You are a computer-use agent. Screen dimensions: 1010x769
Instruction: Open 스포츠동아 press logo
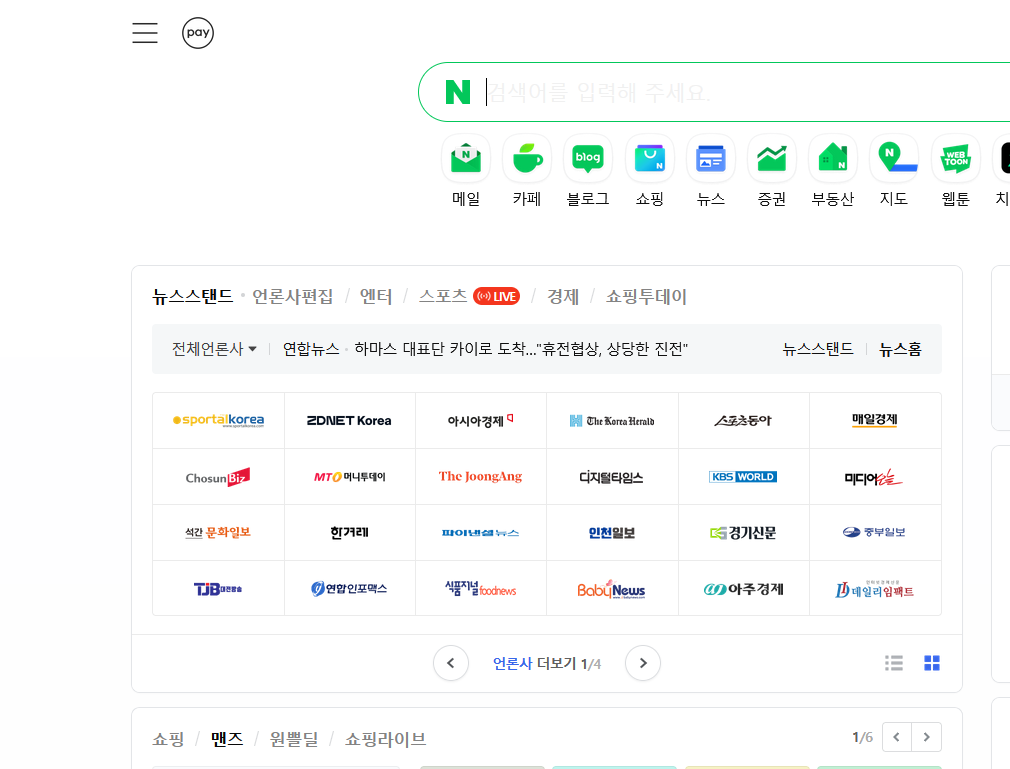tap(743, 421)
